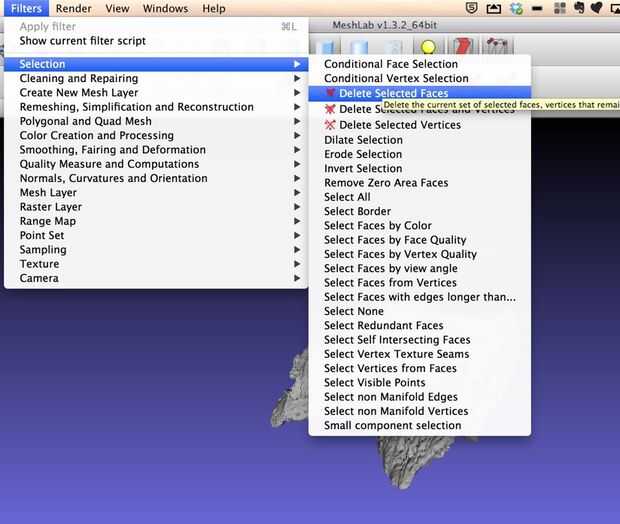Choose Select Visible Points

point(420,382)
